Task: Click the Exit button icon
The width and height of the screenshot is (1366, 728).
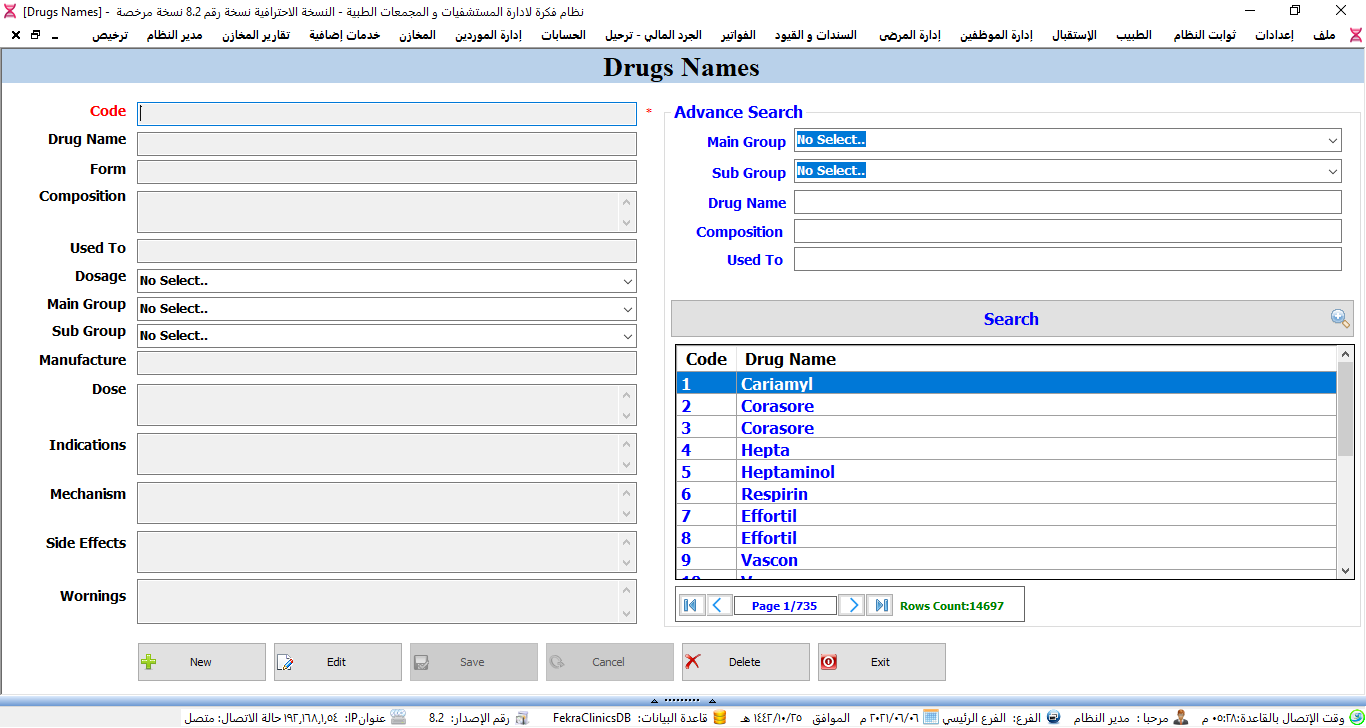Action: (x=829, y=662)
